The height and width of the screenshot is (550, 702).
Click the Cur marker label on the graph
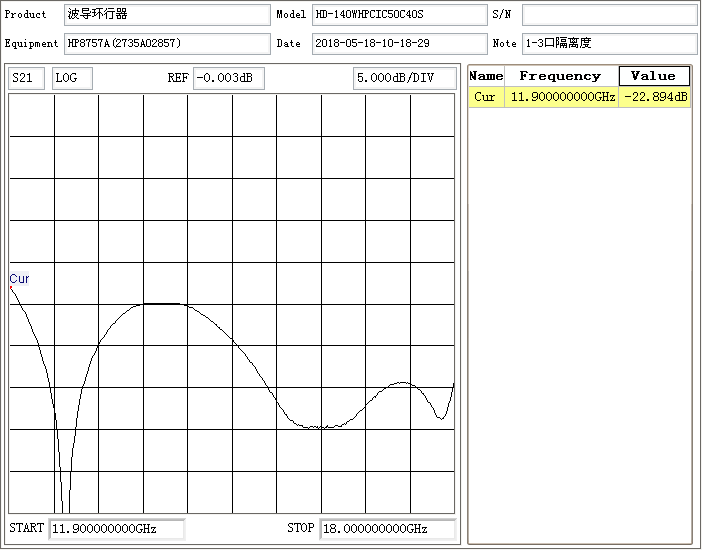point(19,279)
